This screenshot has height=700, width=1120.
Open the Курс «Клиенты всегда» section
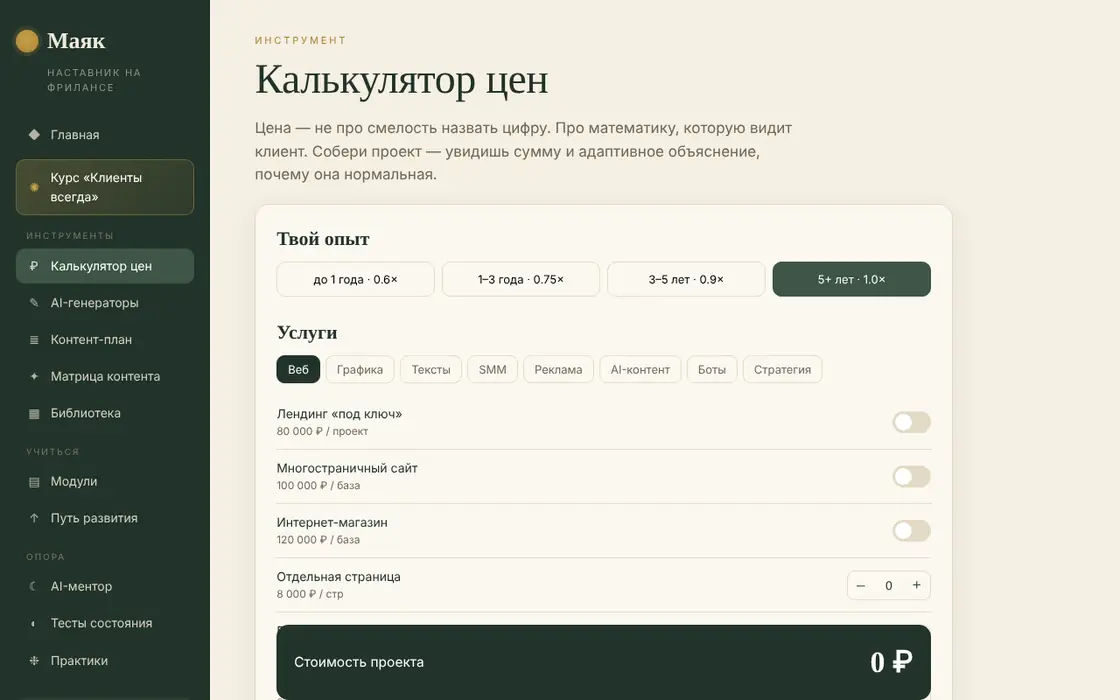click(105, 187)
